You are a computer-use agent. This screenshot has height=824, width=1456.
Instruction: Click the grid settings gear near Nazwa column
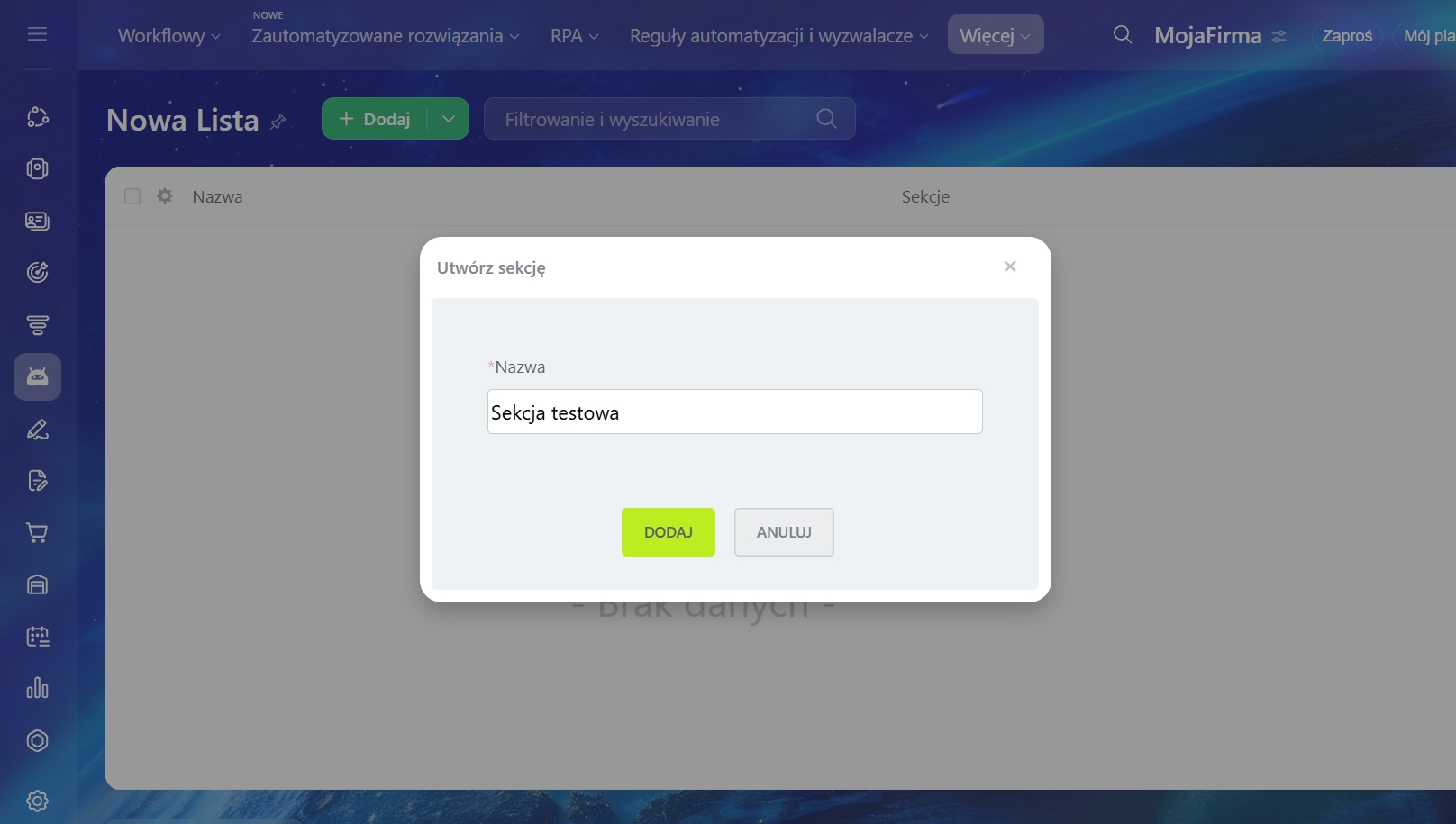(x=165, y=195)
